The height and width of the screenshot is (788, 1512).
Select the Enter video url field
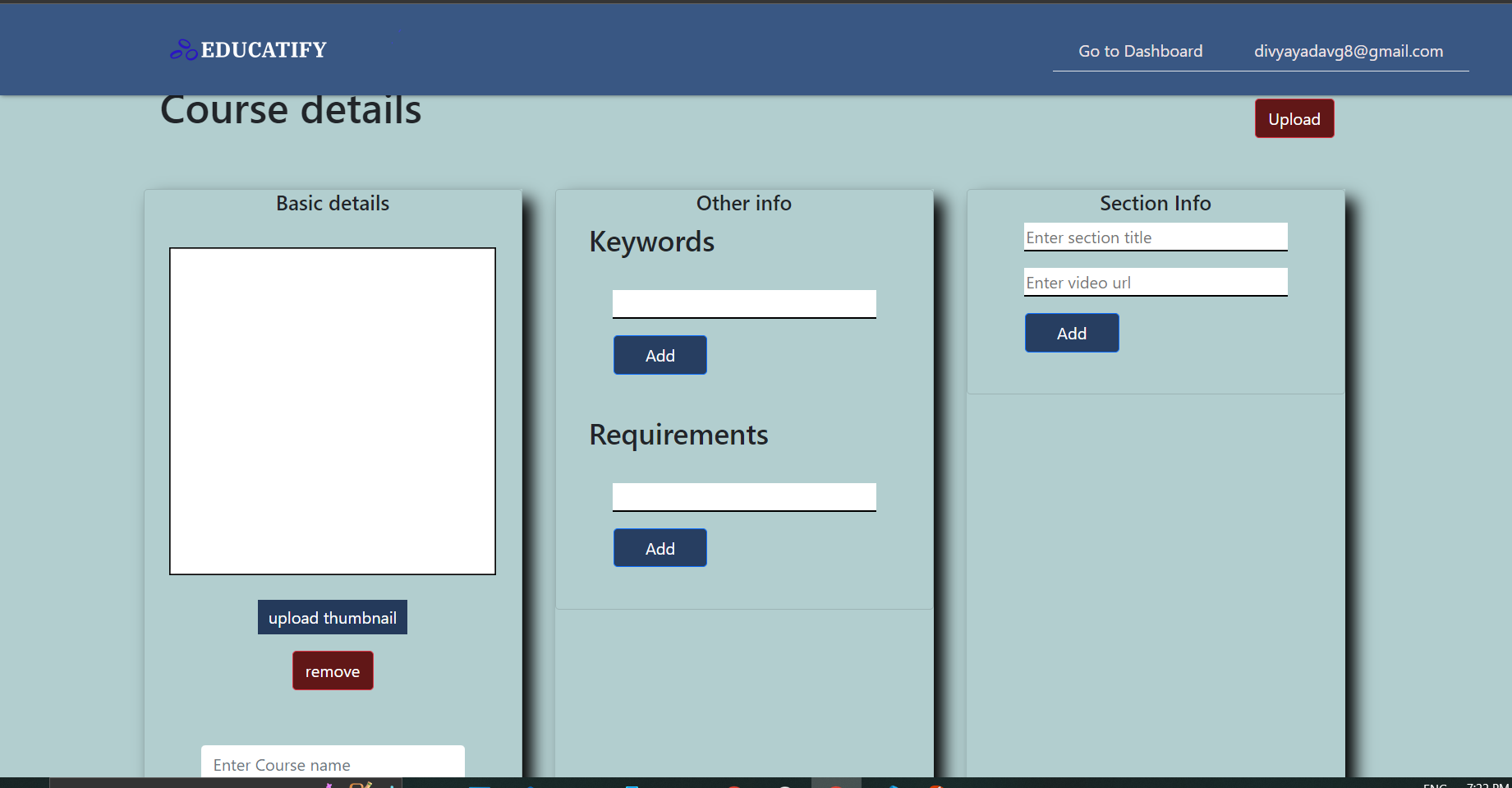(x=1155, y=282)
